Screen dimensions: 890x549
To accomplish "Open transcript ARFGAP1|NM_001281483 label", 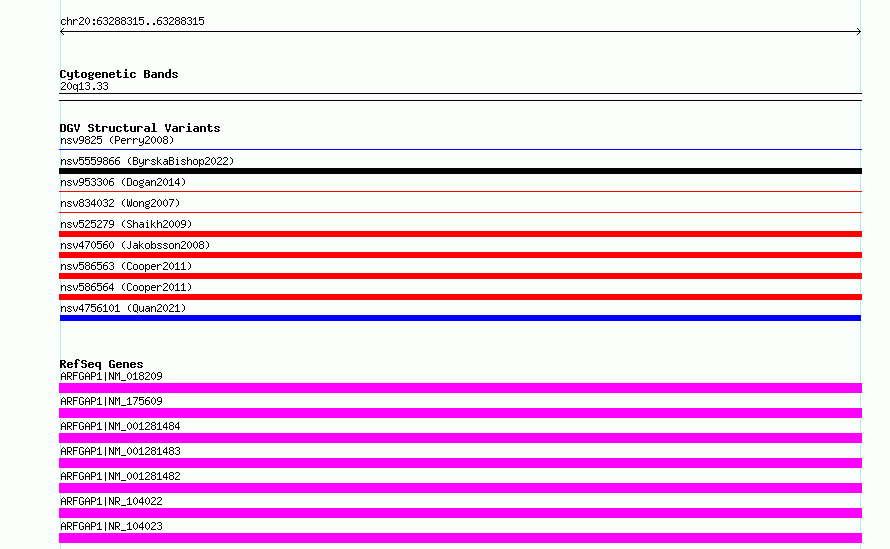I will (x=120, y=451).
